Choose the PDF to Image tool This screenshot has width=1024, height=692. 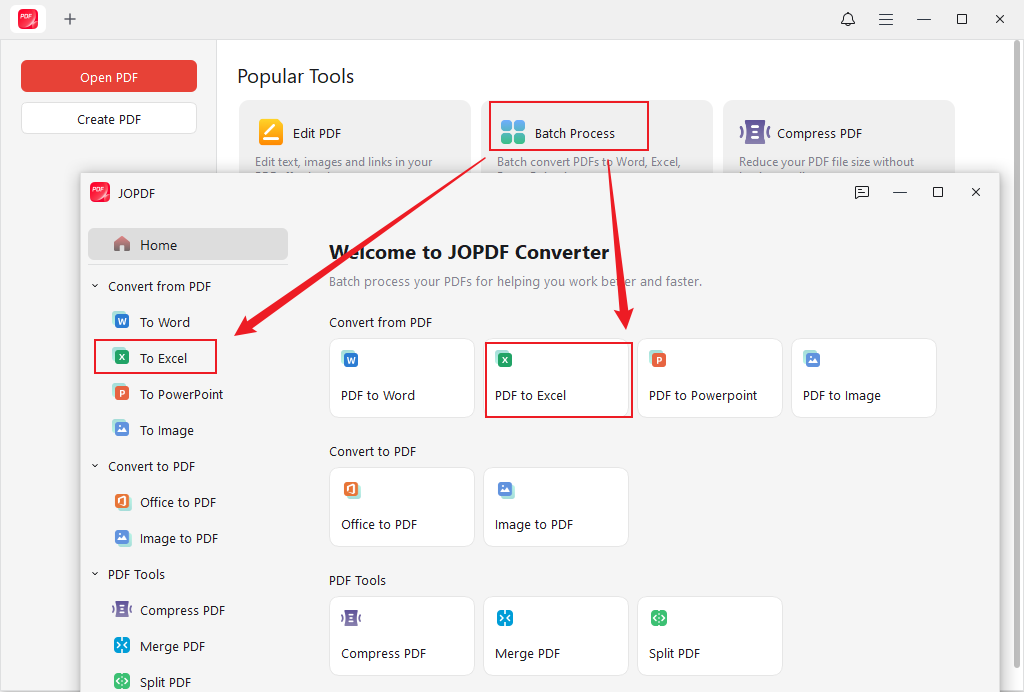862,378
